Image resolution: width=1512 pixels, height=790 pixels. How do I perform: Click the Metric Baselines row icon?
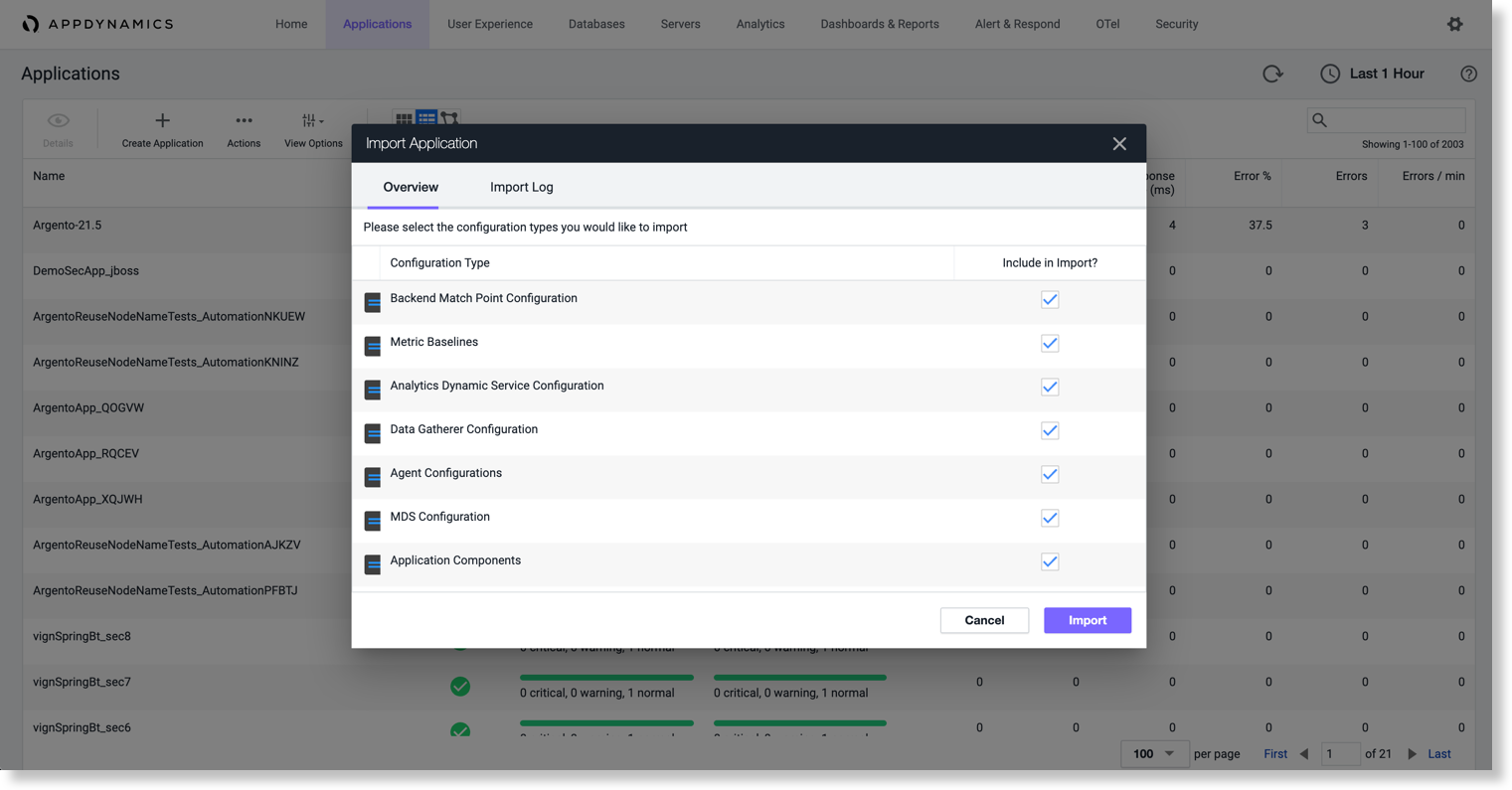pyautogui.click(x=373, y=346)
